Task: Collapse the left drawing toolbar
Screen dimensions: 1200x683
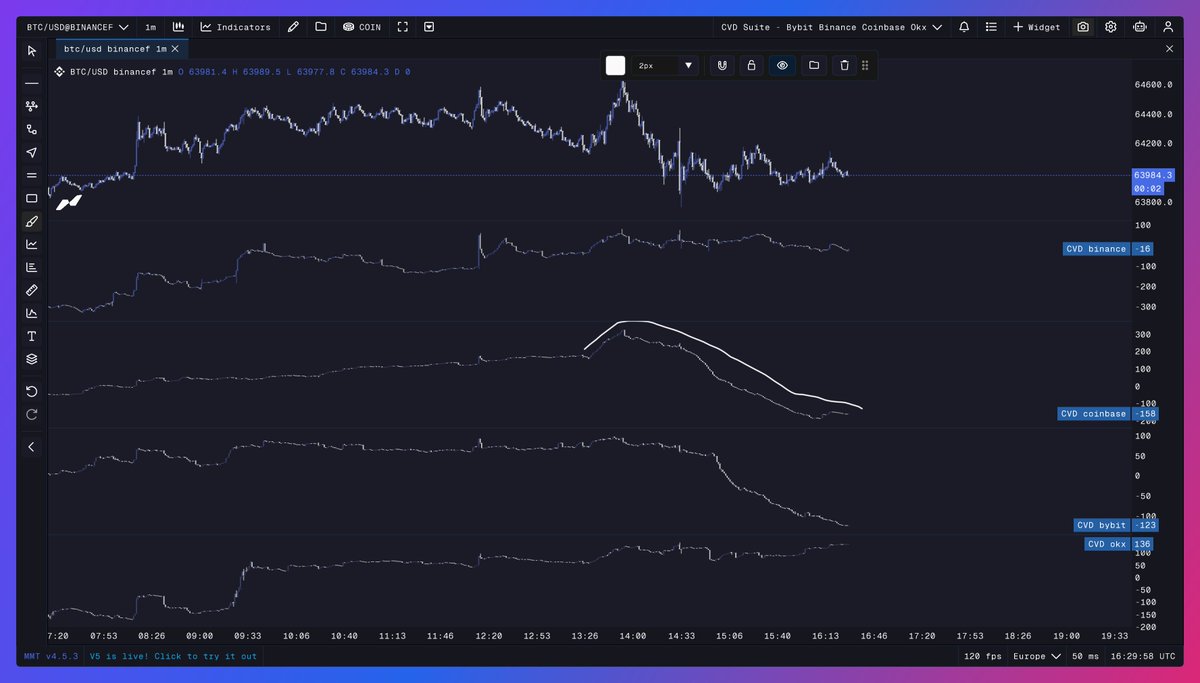Action: tap(32, 447)
